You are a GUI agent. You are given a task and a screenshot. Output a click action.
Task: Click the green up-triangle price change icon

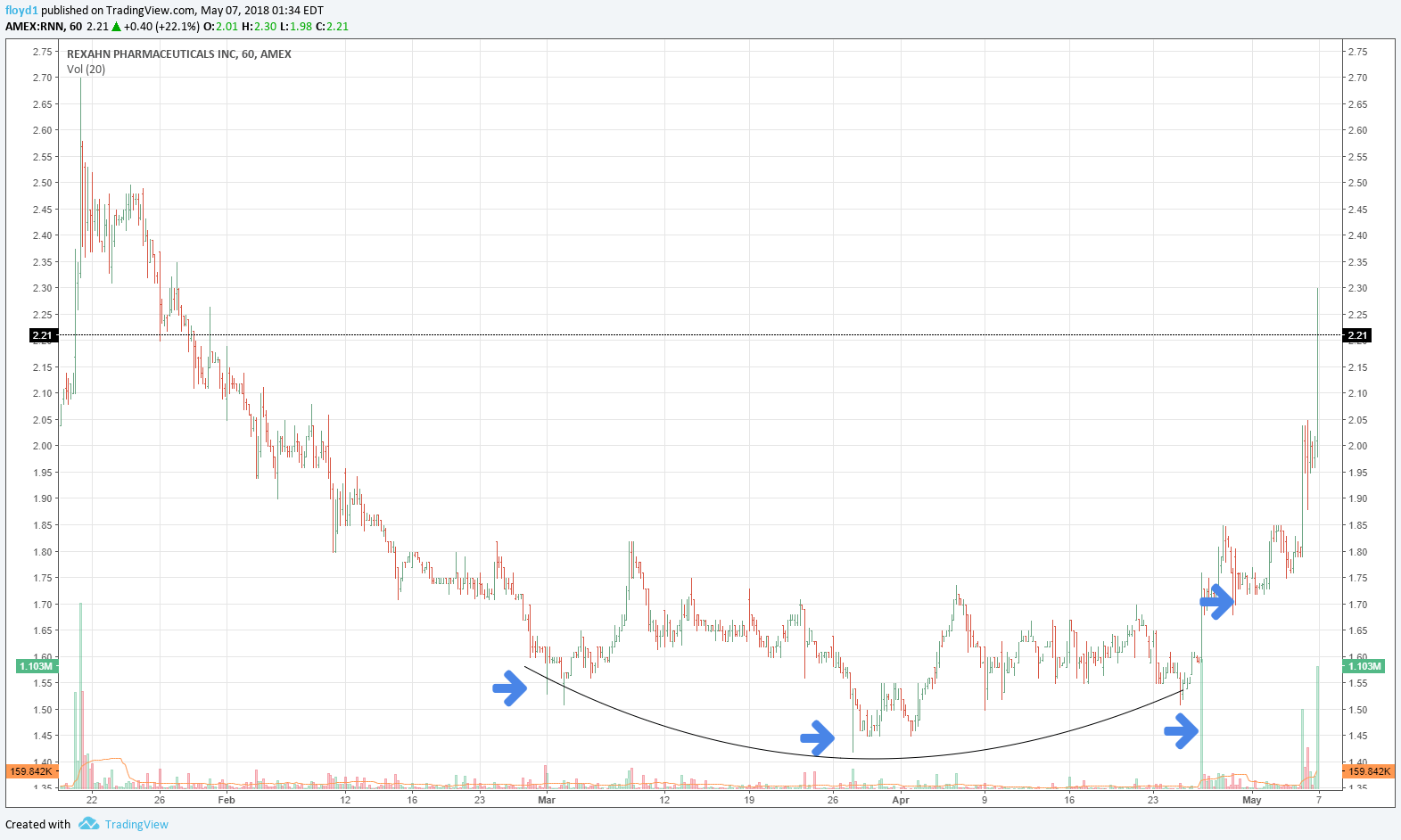coord(116,26)
